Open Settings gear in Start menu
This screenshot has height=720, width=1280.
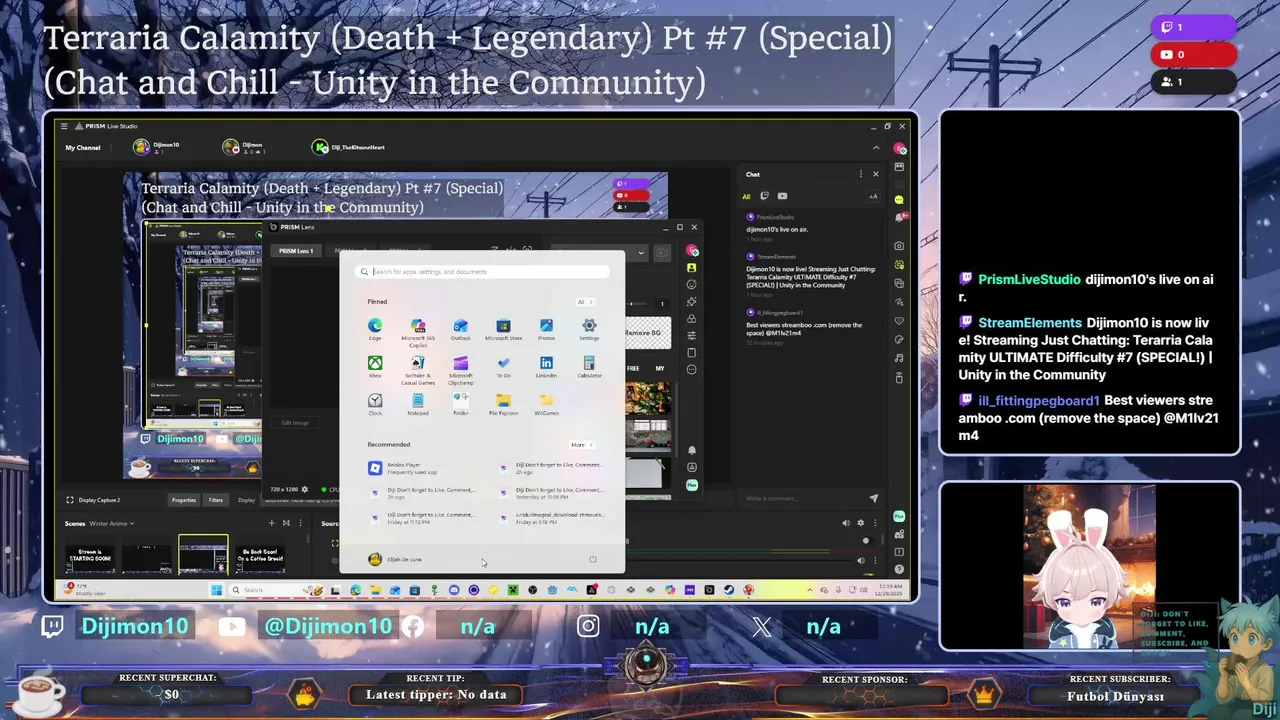(x=589, y=329)
